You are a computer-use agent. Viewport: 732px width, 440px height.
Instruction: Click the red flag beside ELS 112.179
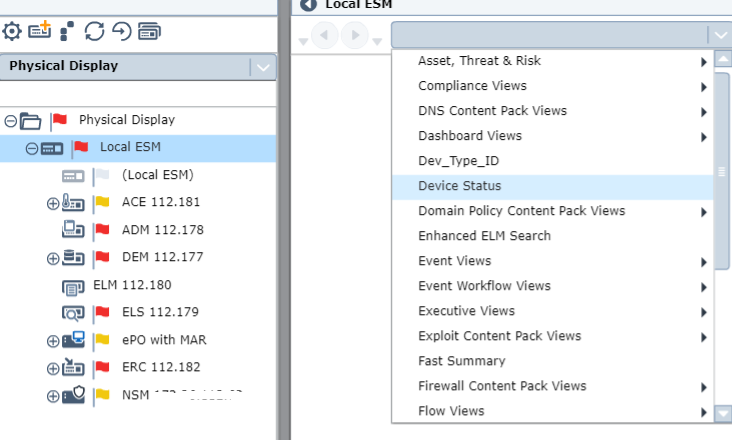tap(102, 312)
